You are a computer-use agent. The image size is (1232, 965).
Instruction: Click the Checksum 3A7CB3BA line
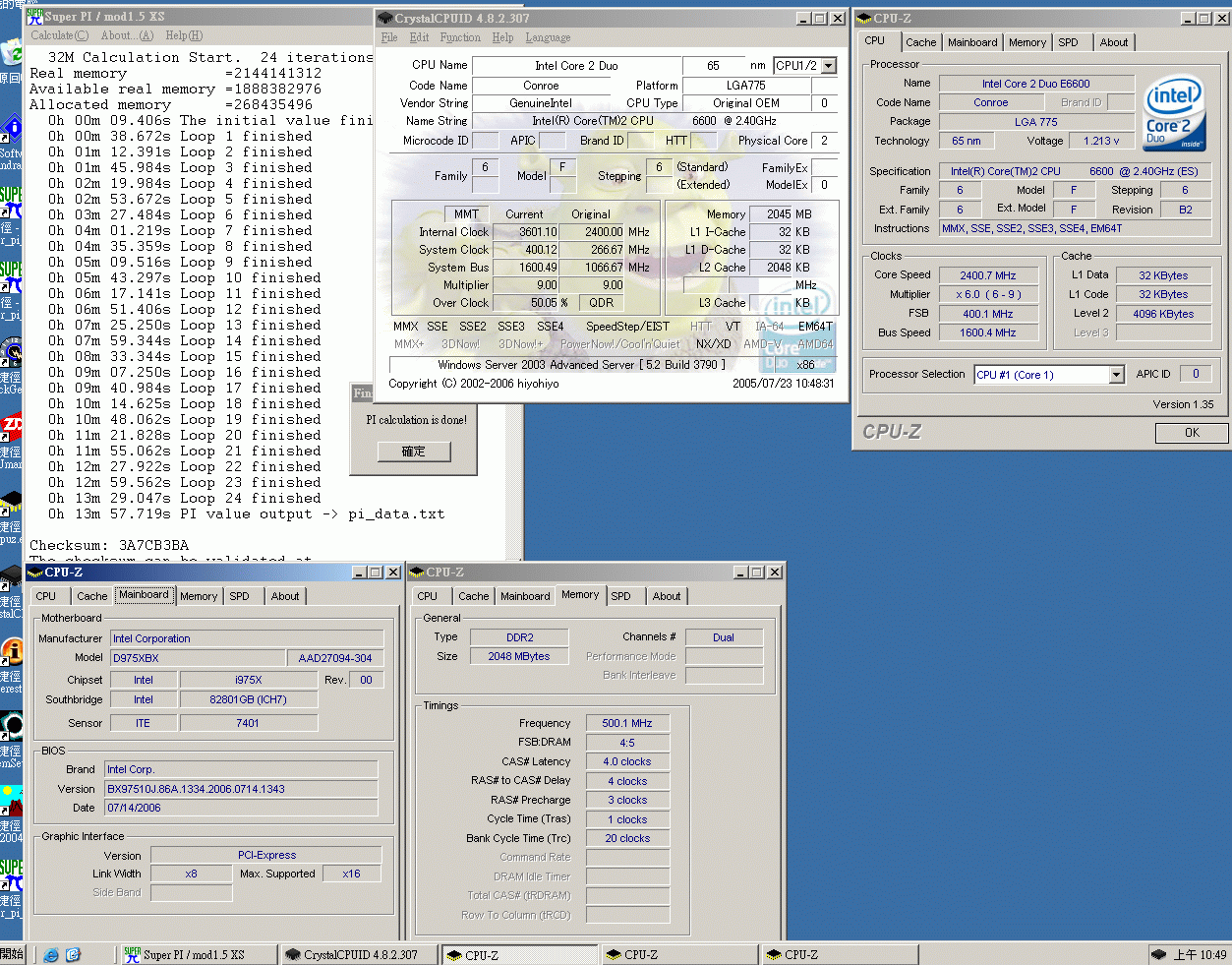coord(109,545)
